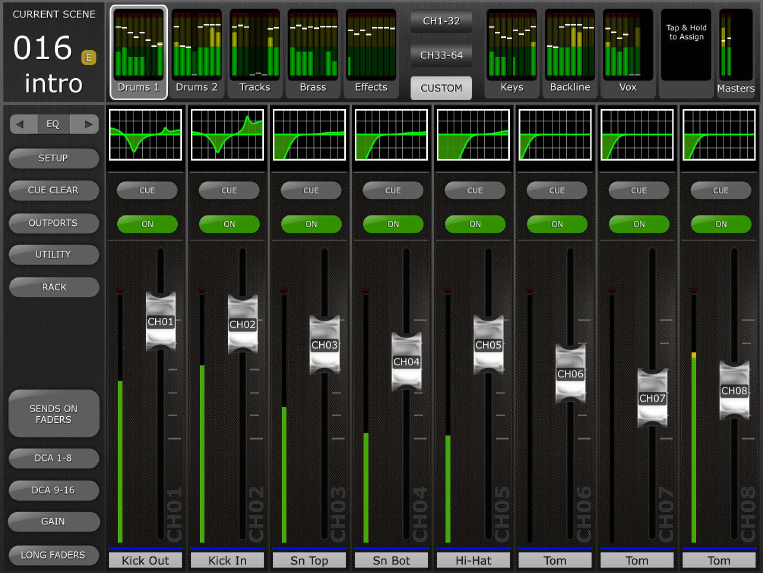Open the Kick Out EQ curve graph

coord(145,135)
